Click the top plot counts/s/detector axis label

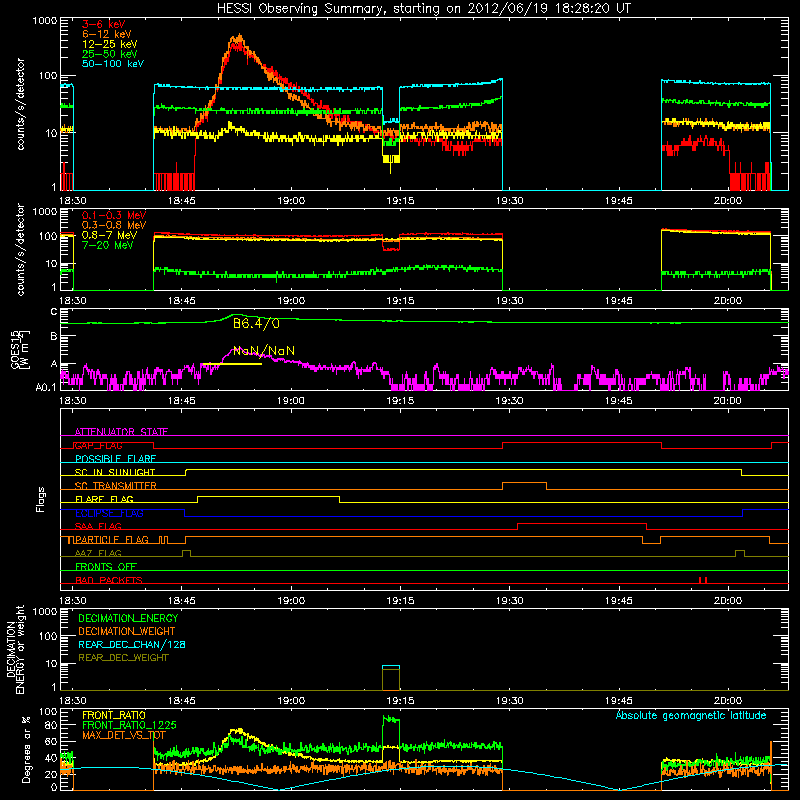coord(20,104)
